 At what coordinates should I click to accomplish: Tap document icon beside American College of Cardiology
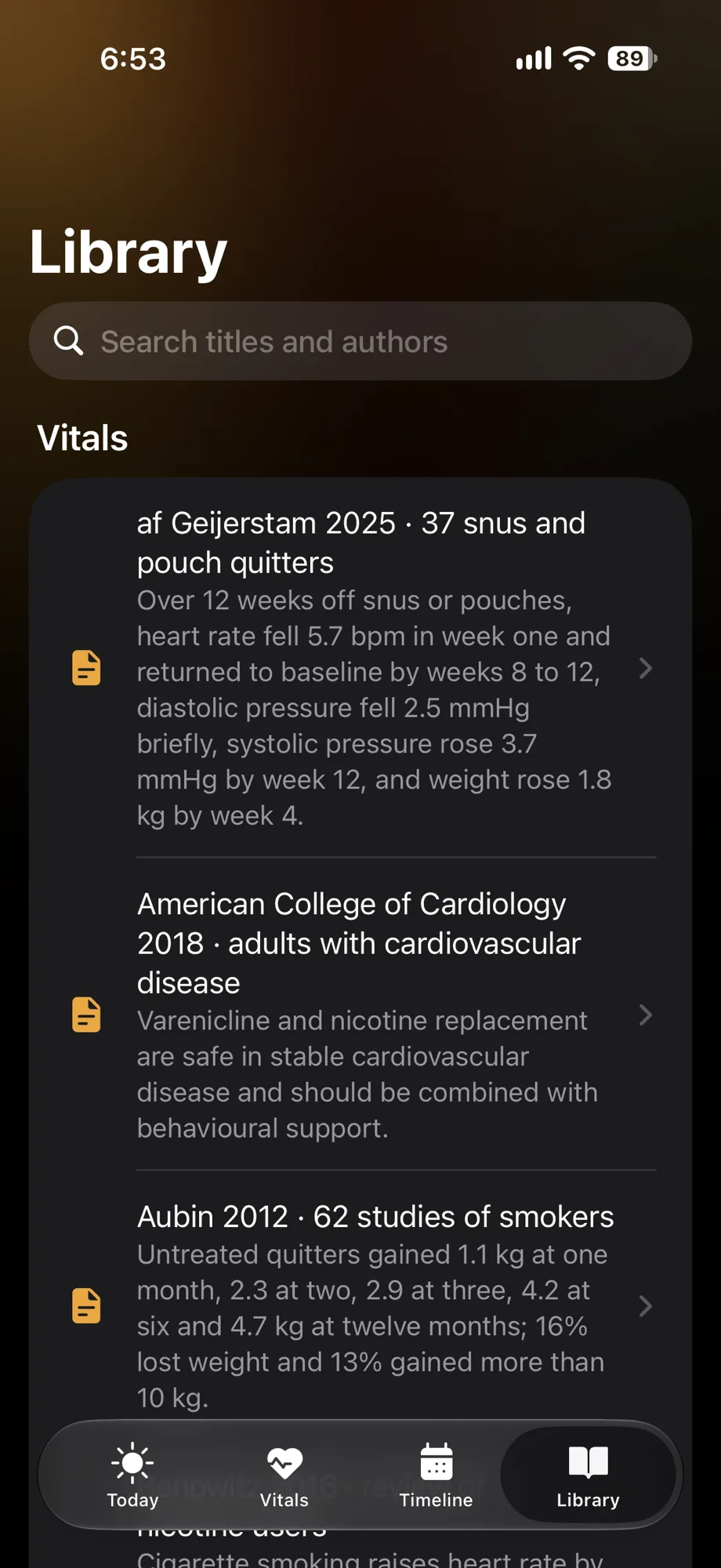[86, 1014]
